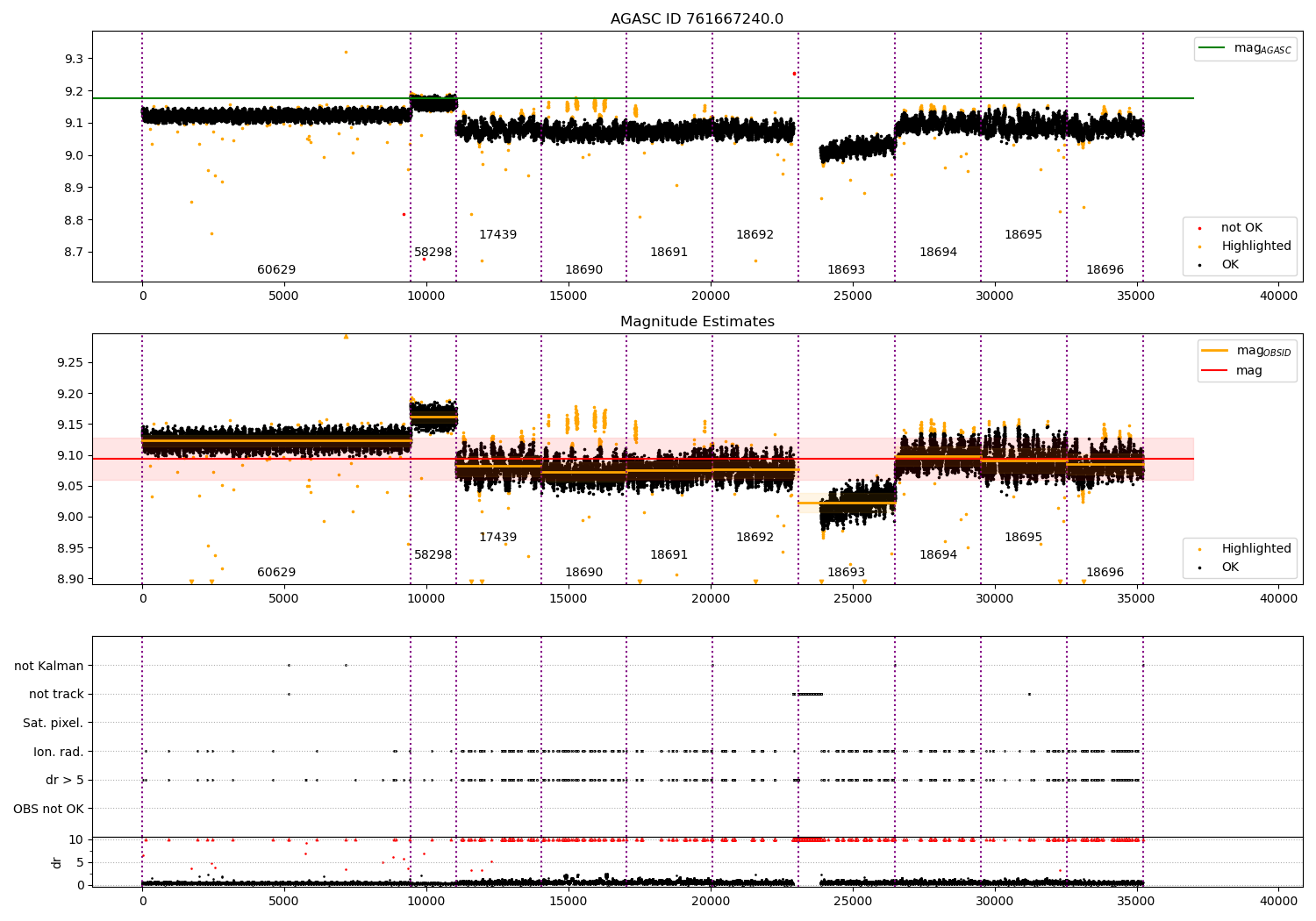Viewport: 1316px width, 921px height.
Task: Click y-axis tick label 9.3
Action: point(74,59)
